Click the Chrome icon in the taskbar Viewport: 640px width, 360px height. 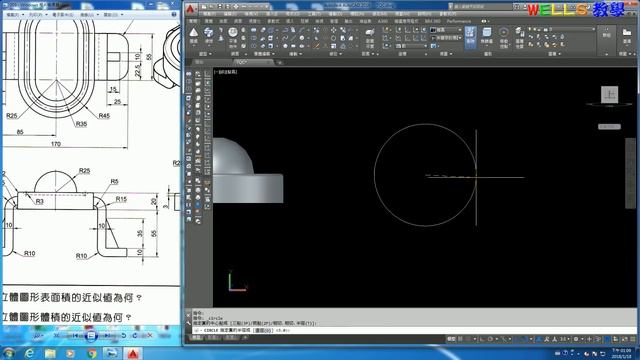pos(92,353)
